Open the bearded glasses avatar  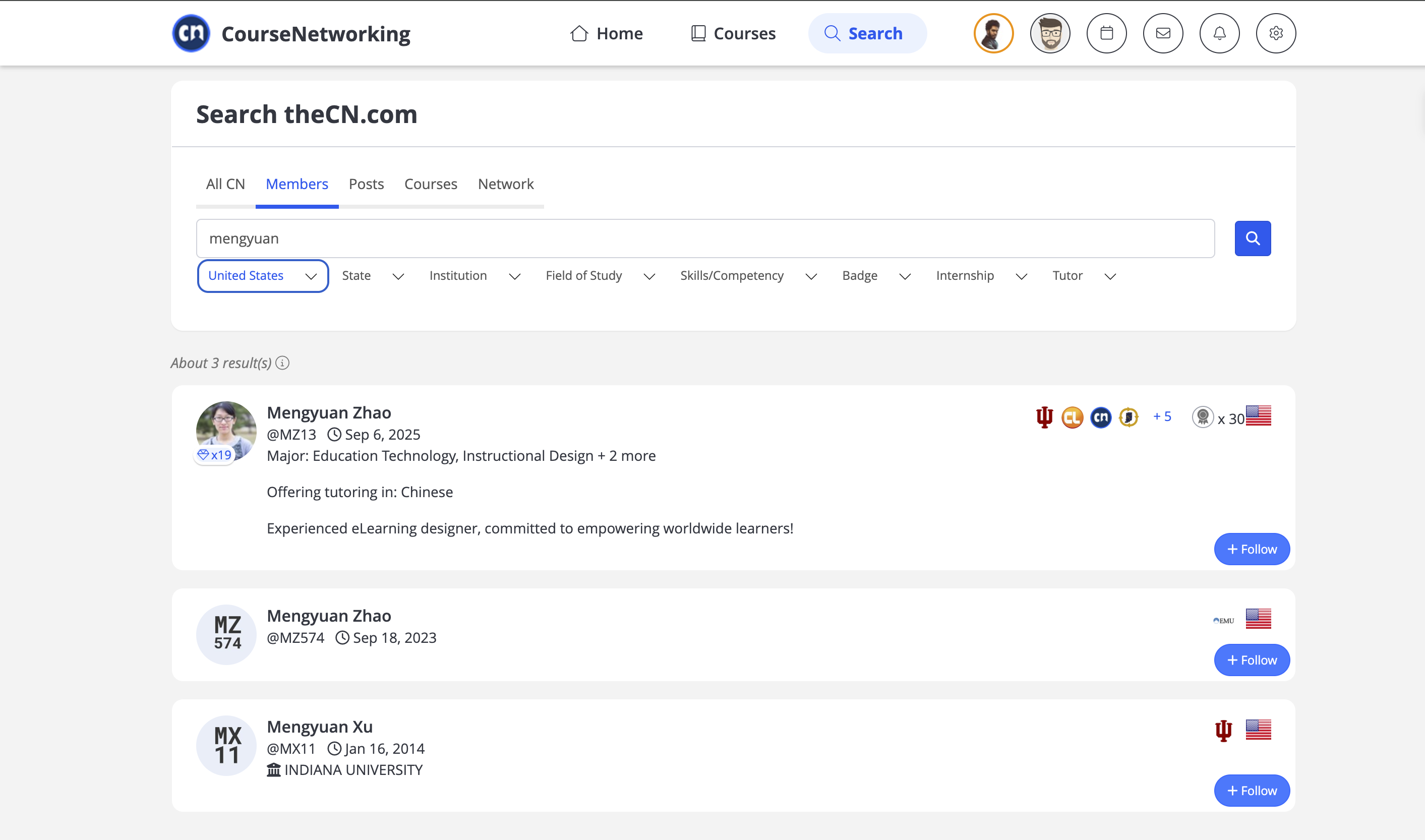[x=1050, y=33]
